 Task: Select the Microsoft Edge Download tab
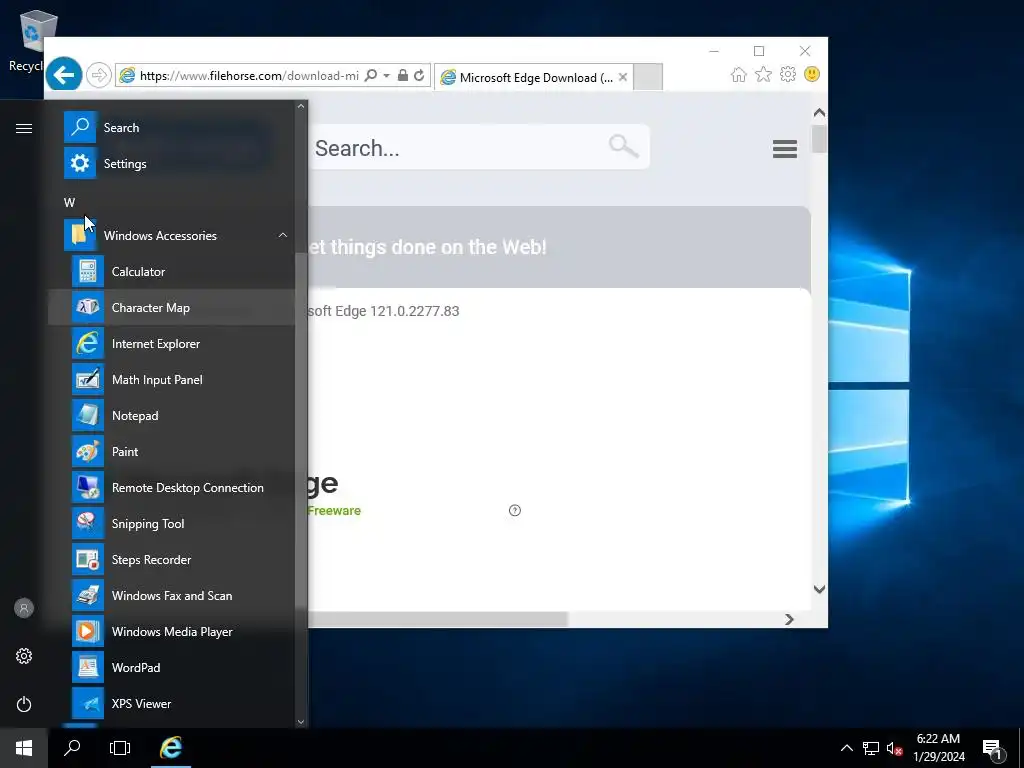tap(534, 77)
